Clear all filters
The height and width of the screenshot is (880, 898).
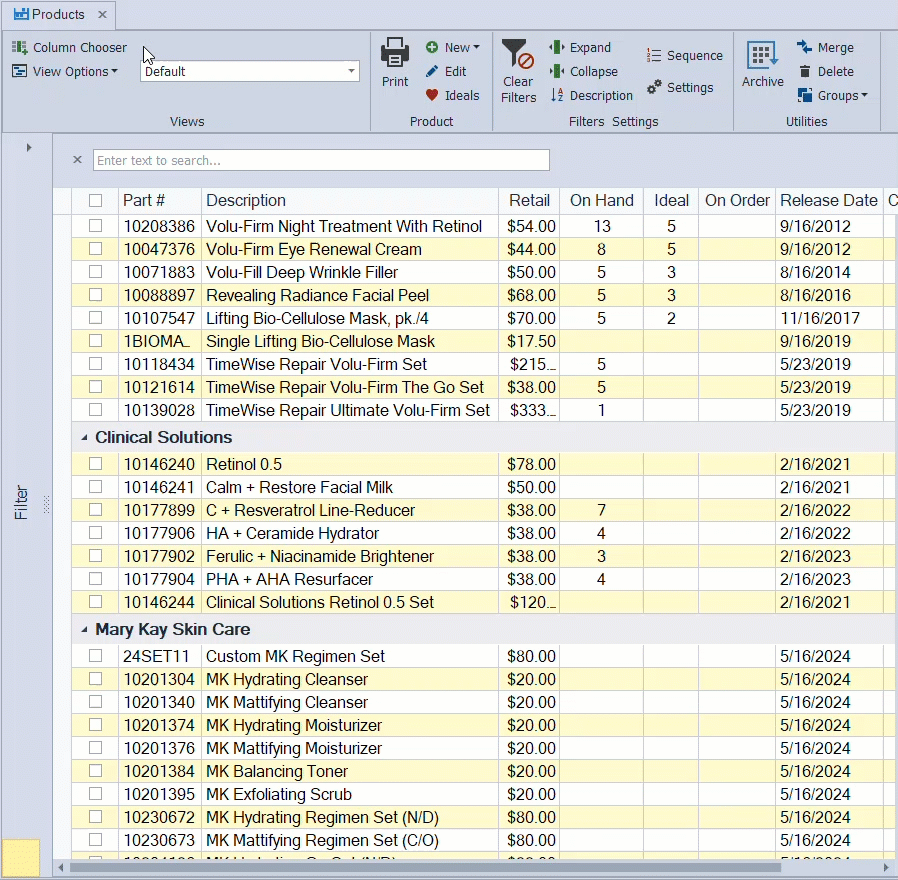pyautogui.click(x=518, y=71)
